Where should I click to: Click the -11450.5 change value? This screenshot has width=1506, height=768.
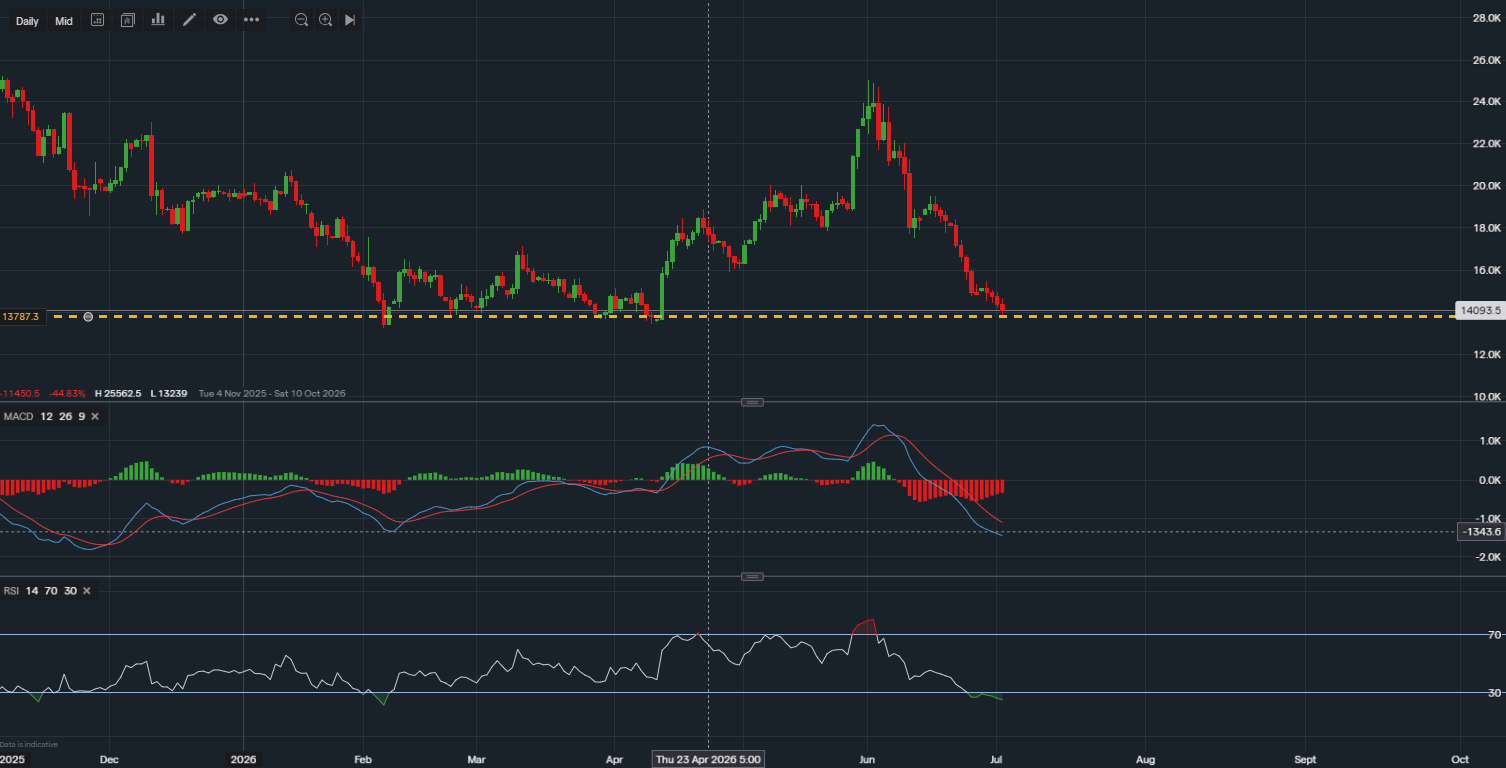pos(21,394)
